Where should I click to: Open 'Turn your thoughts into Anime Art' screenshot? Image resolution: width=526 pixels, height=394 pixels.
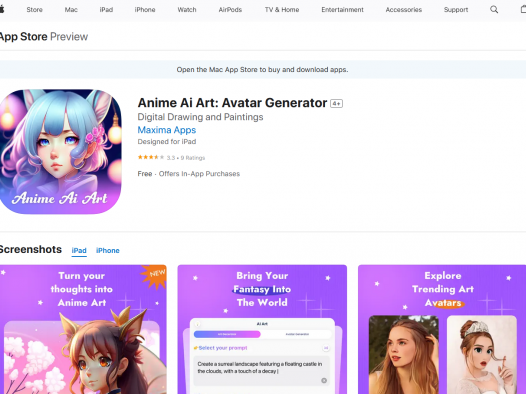pyautogui.click(x=83, y=329)
